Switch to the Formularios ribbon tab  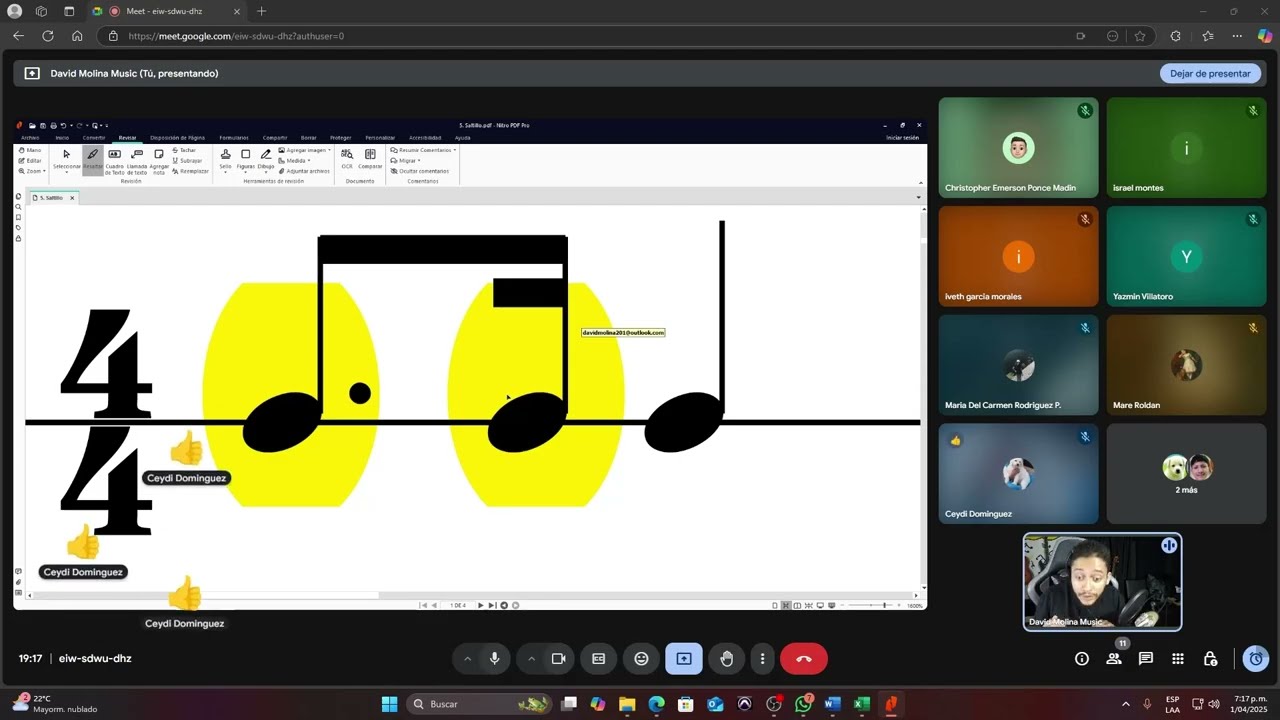(234, 137)
